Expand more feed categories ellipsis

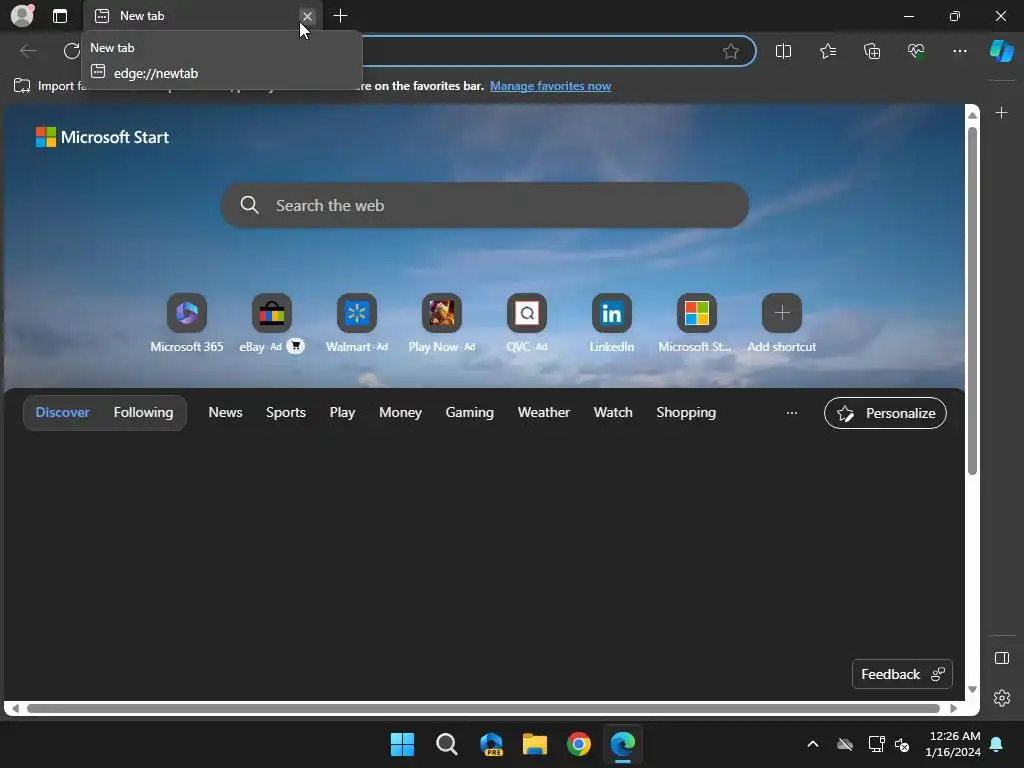792,413
